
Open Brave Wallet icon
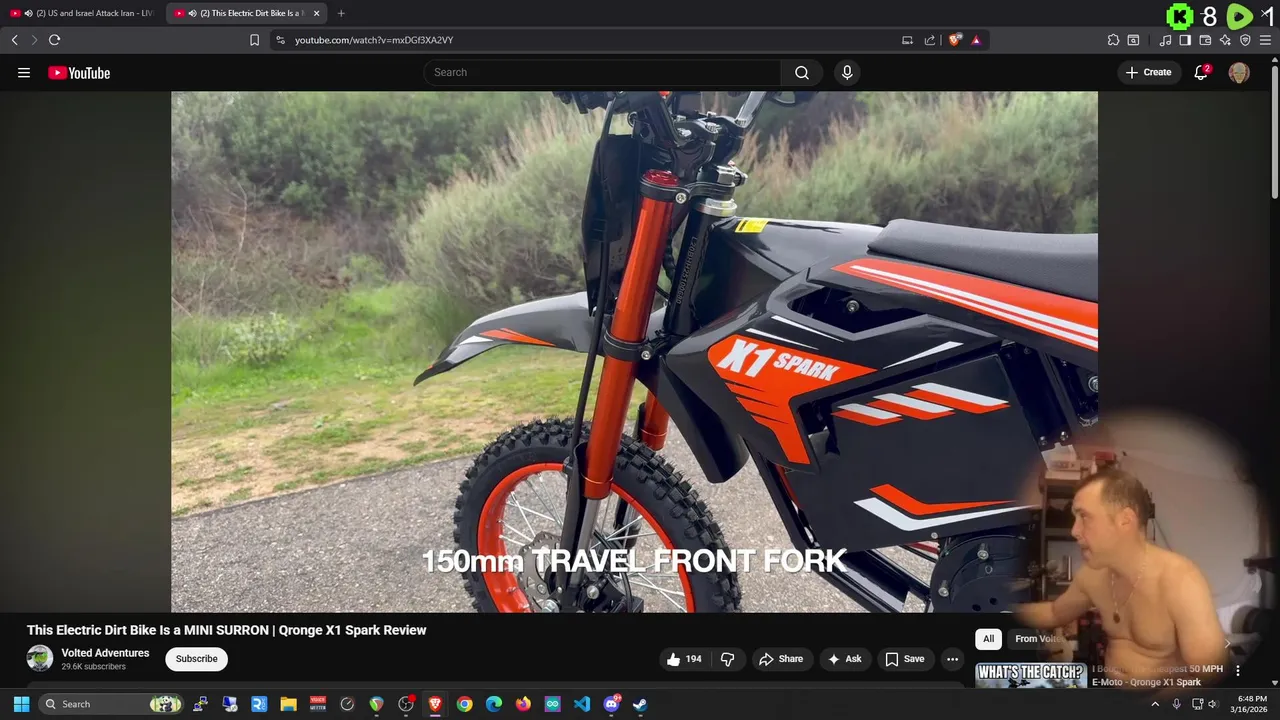pos(1205,40)
